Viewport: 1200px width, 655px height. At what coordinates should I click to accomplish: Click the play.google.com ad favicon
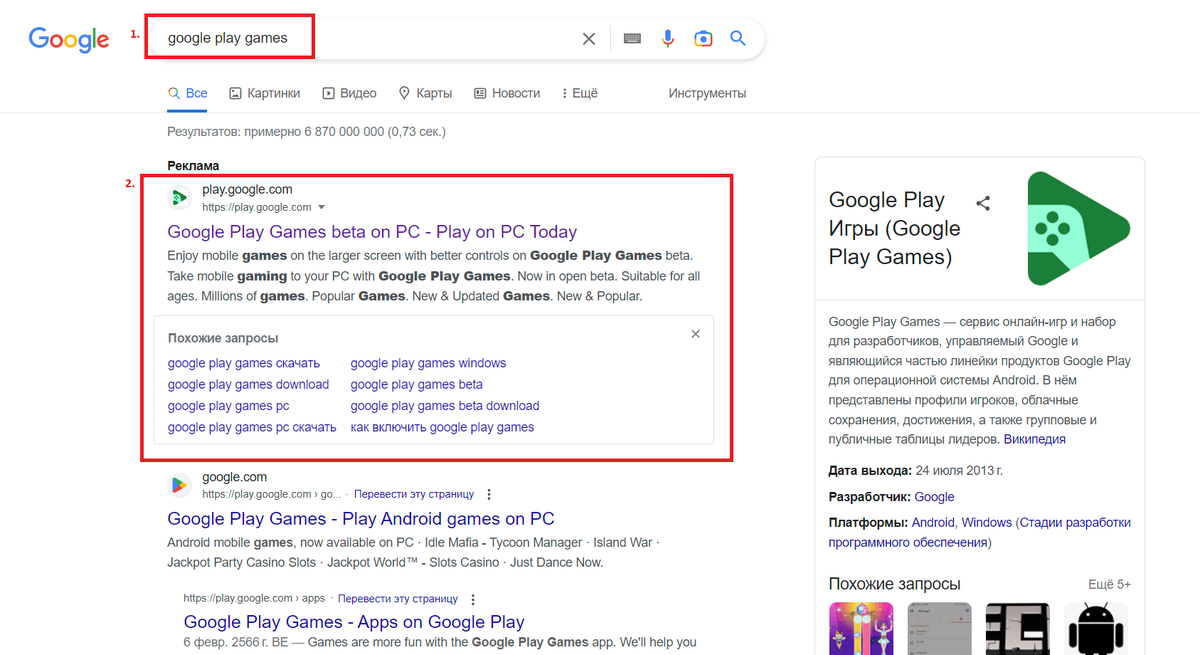[x=179, y=198]
